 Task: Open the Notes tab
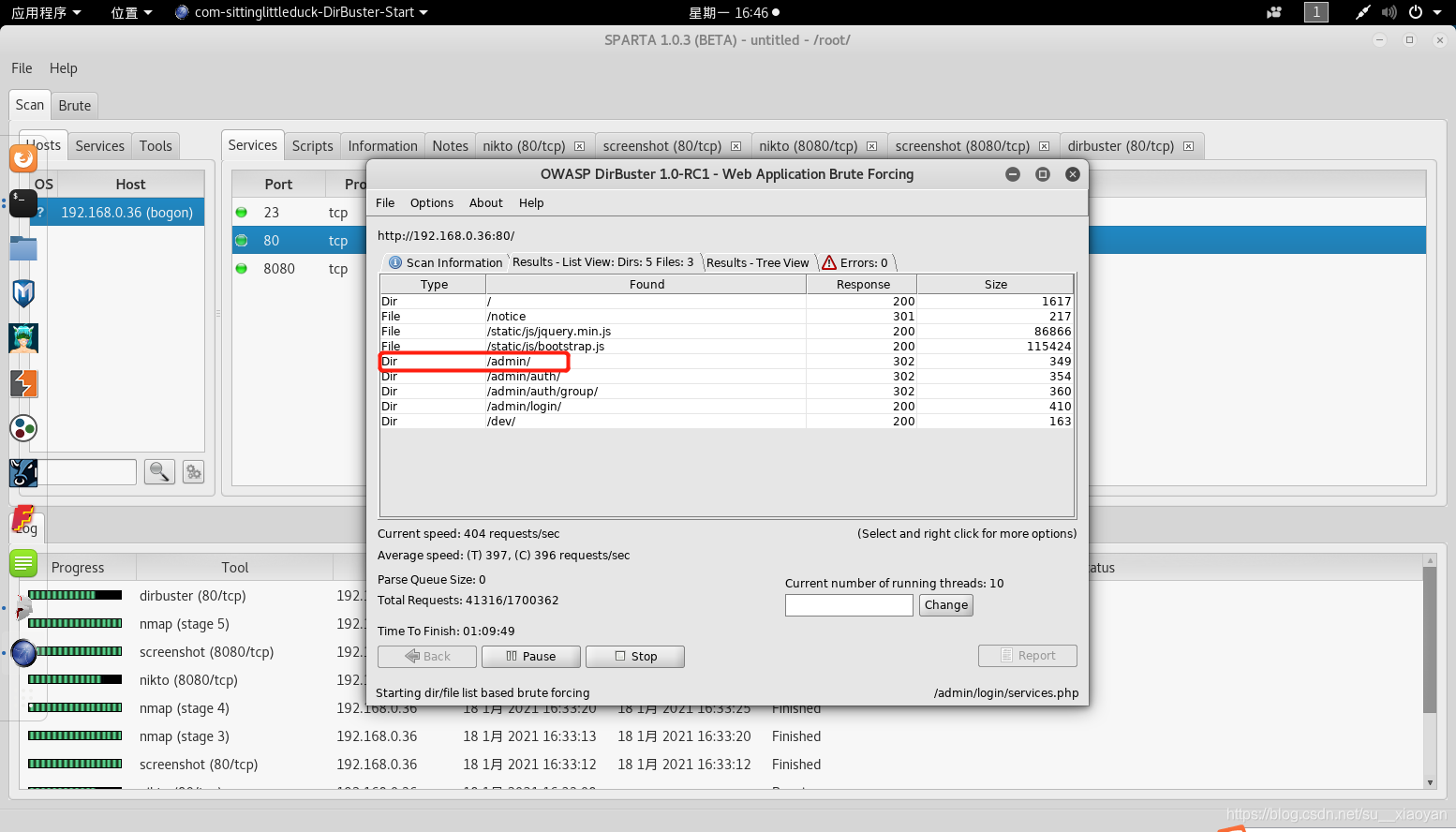450,146
